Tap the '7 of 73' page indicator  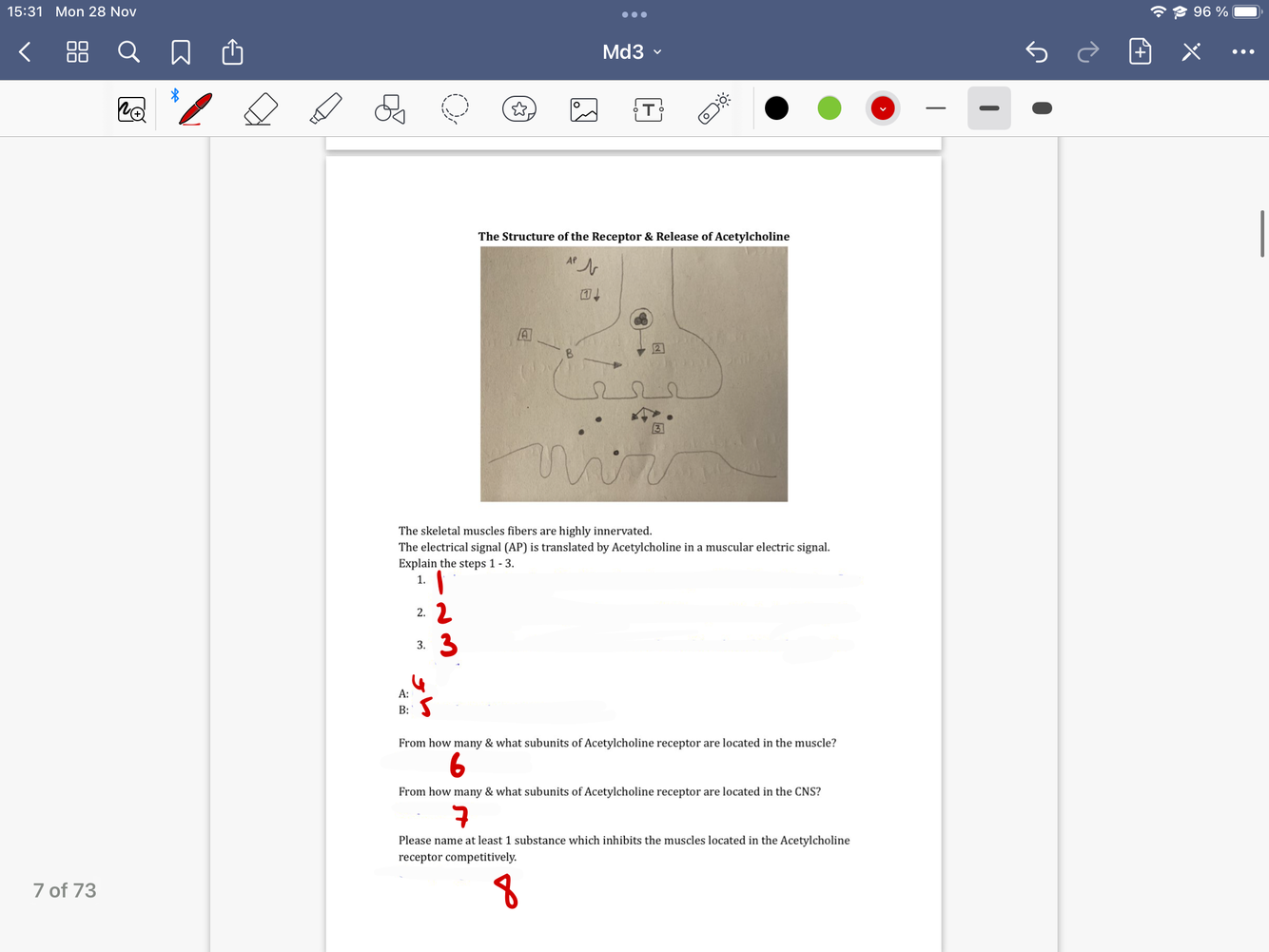(x=65, y=890)
